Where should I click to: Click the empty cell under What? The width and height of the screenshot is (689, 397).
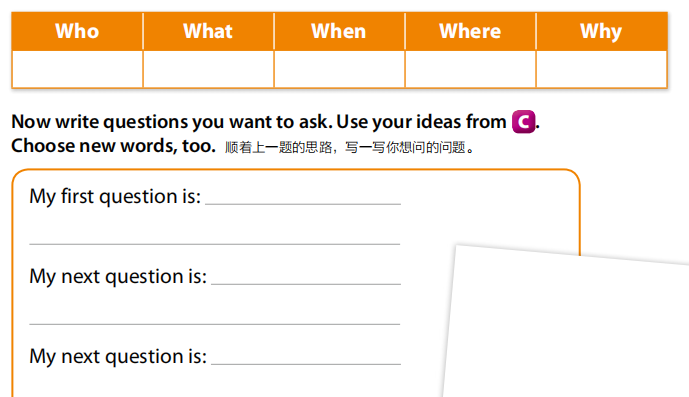[208, 69]
